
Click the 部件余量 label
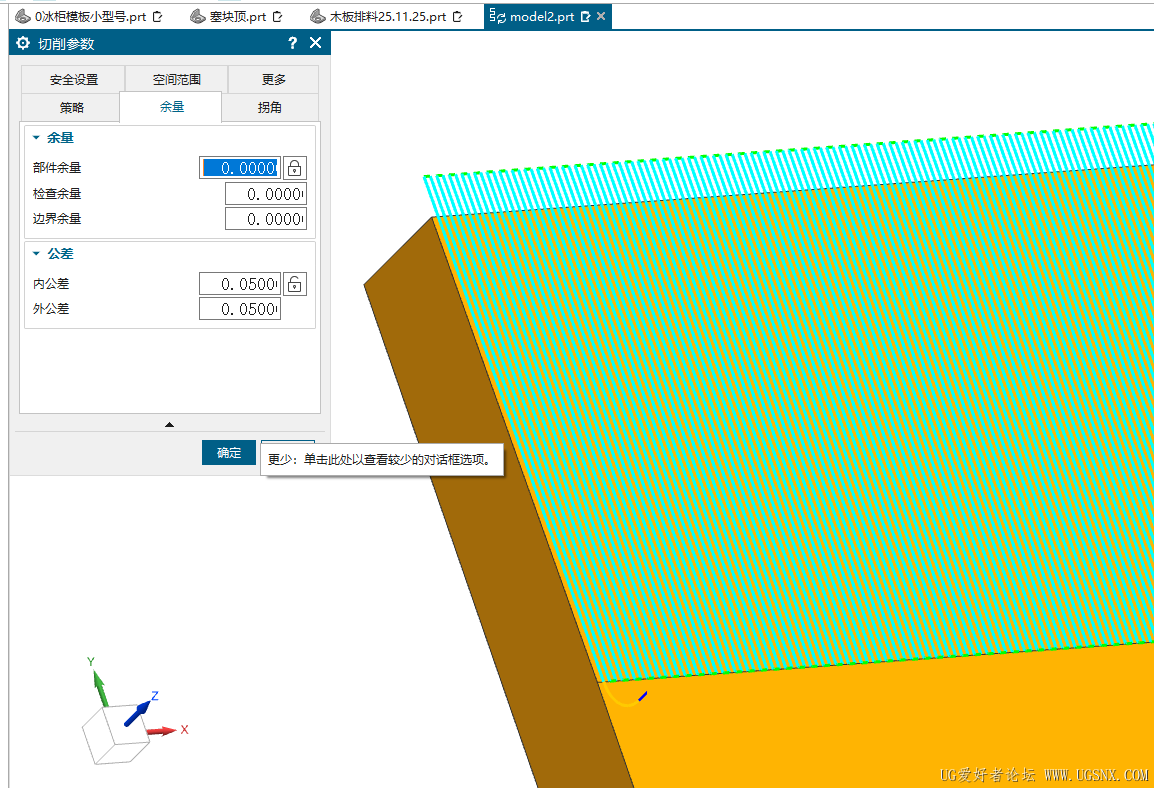tap(57, 168)
